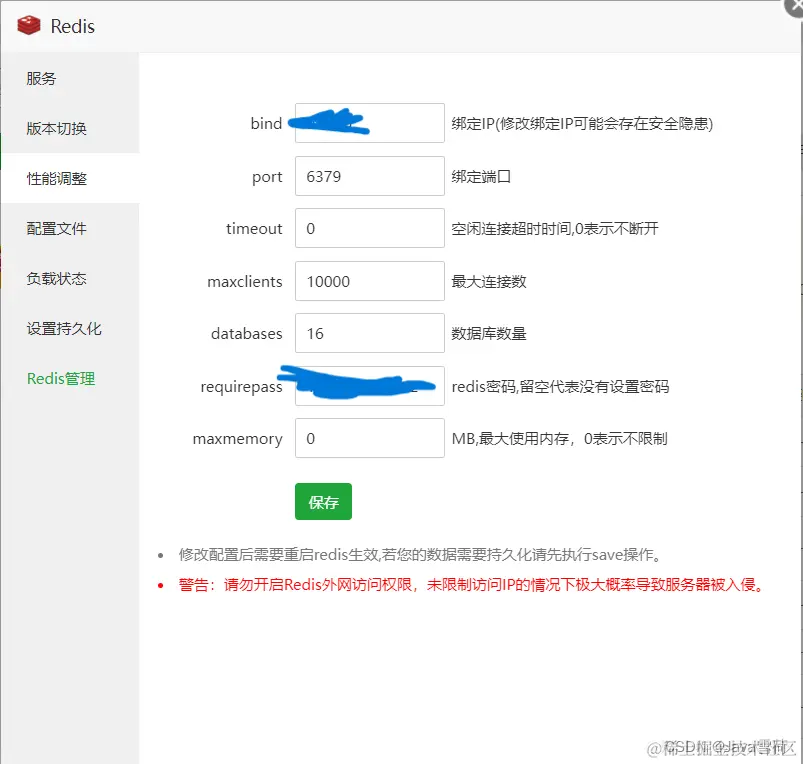
Task: Click the maxmemory label
Action: (x=238, y=439)
